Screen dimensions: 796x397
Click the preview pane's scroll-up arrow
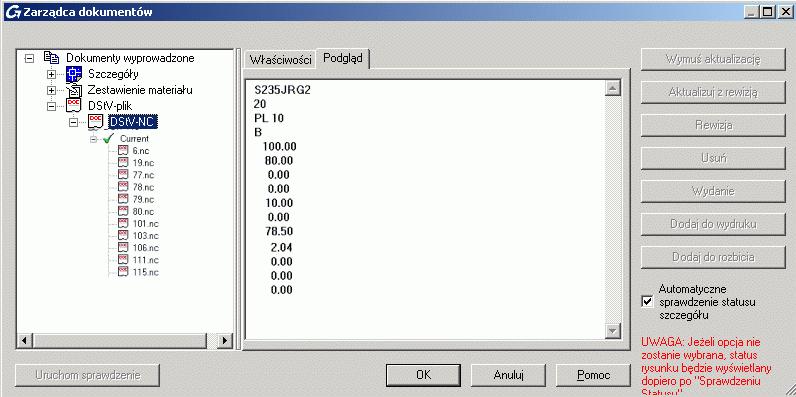[x=614, y=88]
